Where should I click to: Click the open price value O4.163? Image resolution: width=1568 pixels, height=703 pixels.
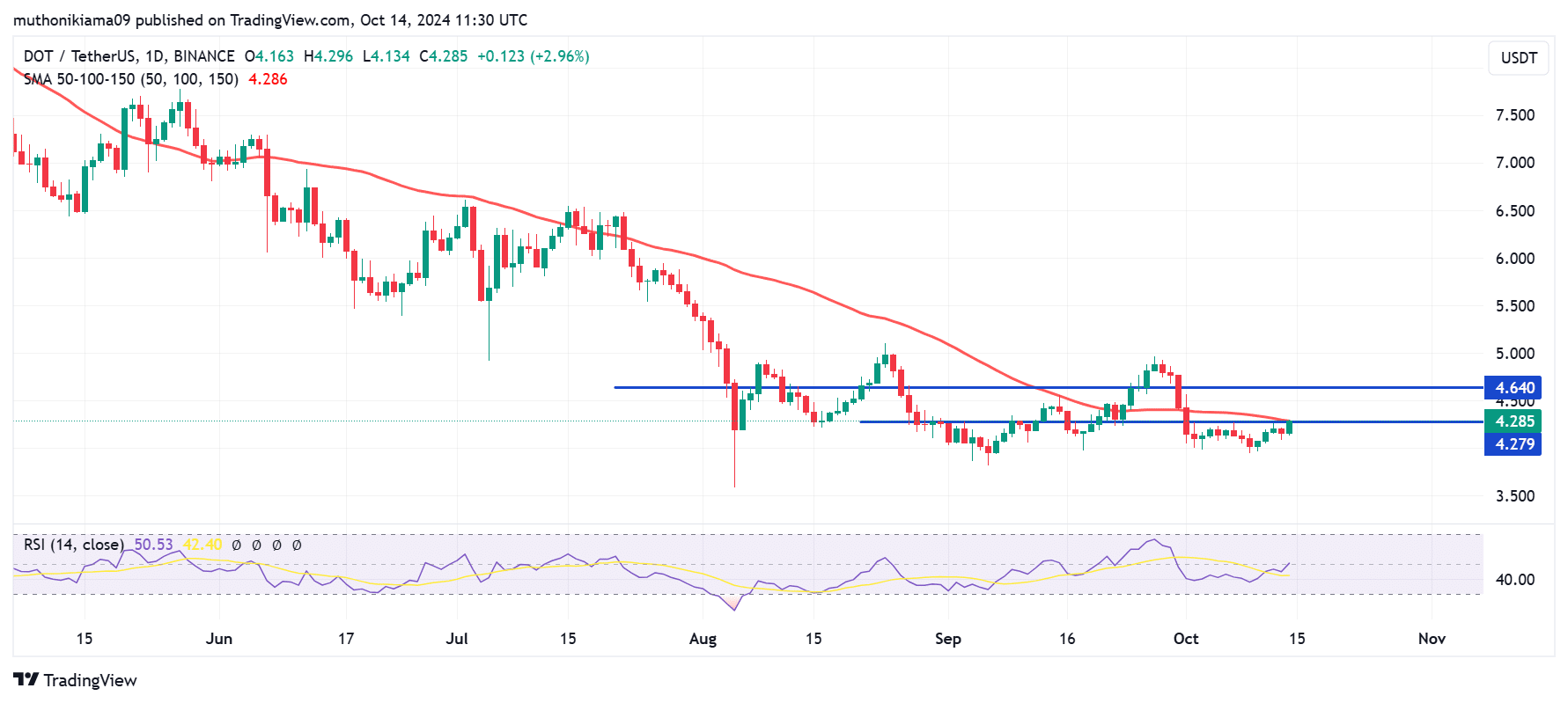pyautogui.click(x=269, y=56)
